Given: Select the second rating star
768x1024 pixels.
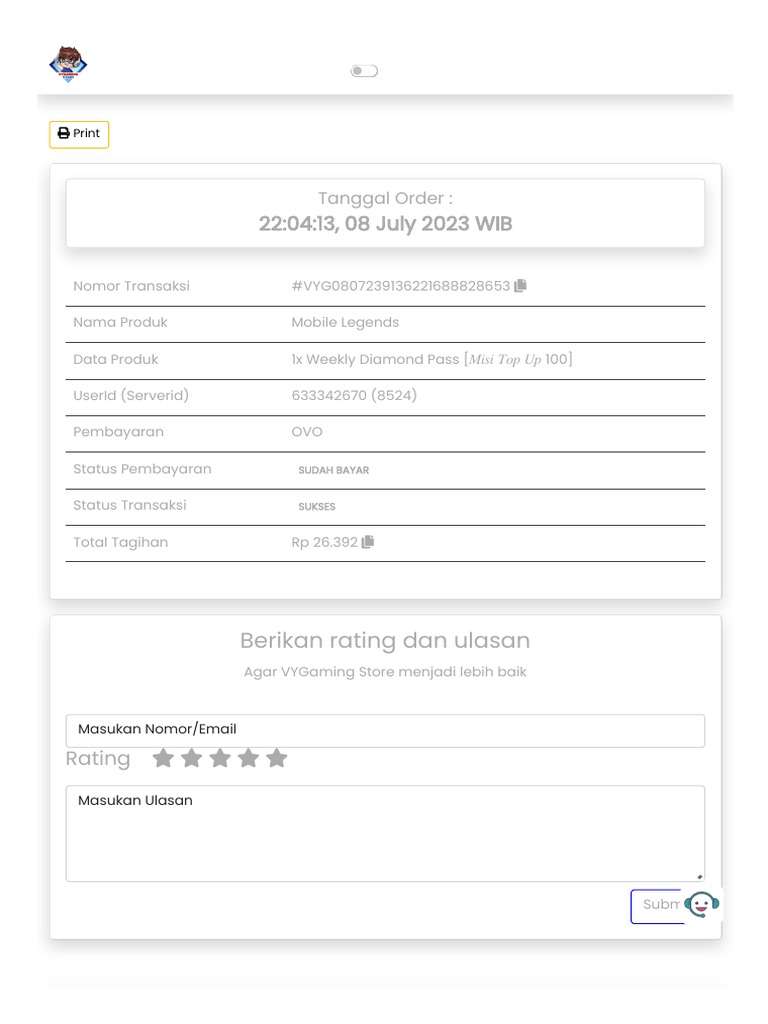Looking at the screenshot, I should click(x=191, y=759).
